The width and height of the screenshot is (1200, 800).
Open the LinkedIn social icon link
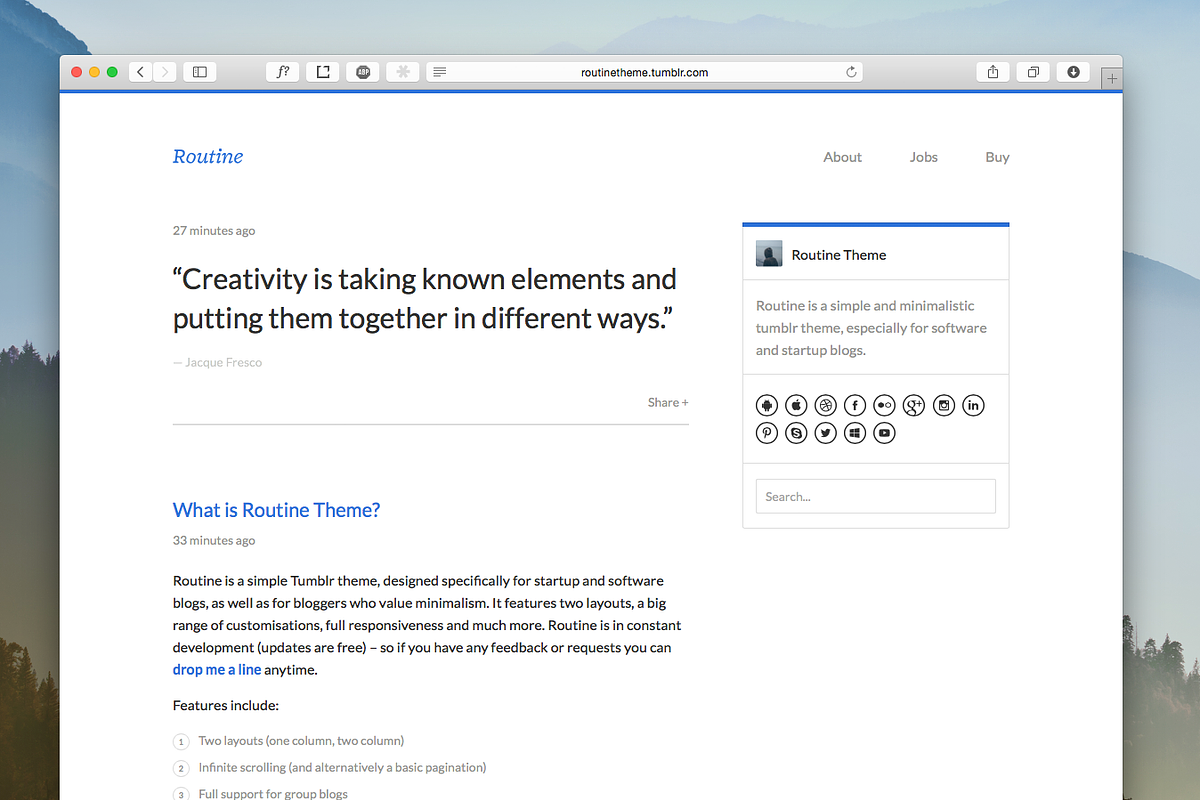point(973,405)
